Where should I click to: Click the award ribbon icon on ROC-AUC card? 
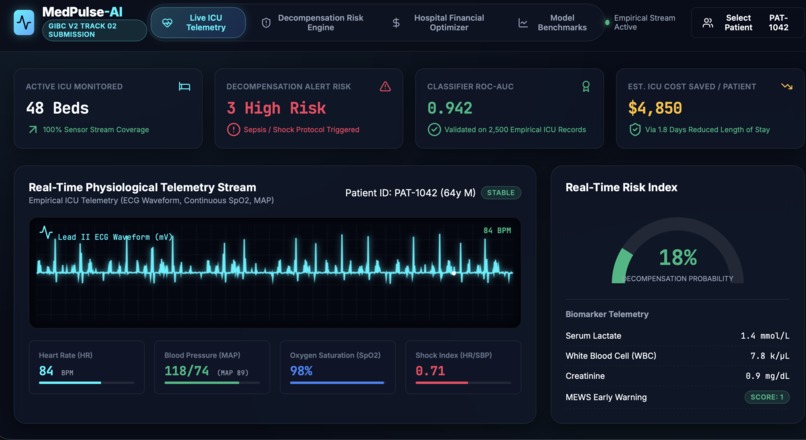[585, 86]
